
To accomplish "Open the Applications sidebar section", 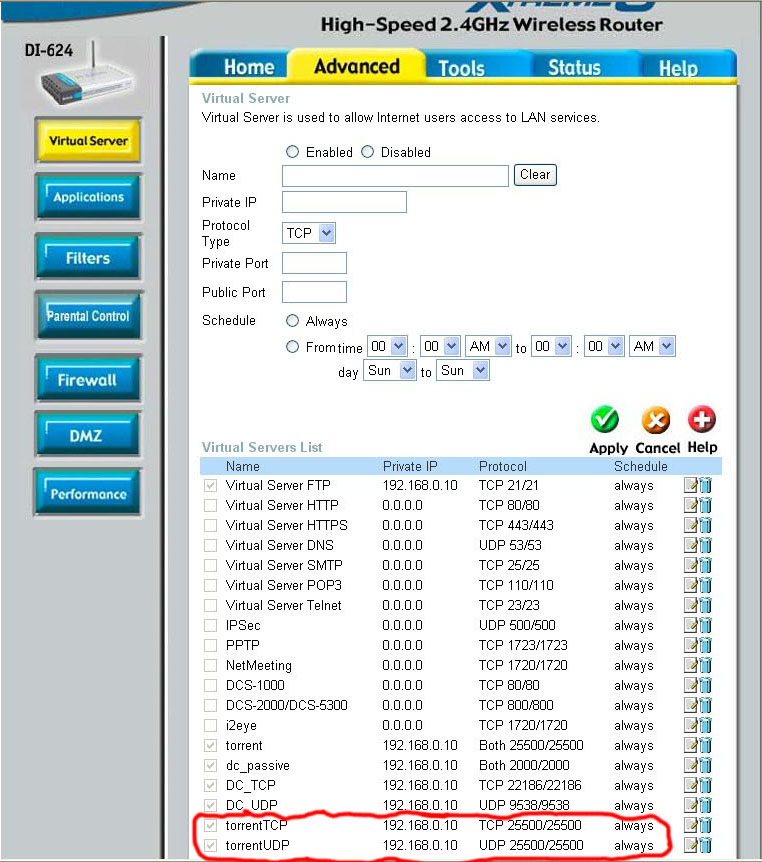I will click(x=88, y=197).
